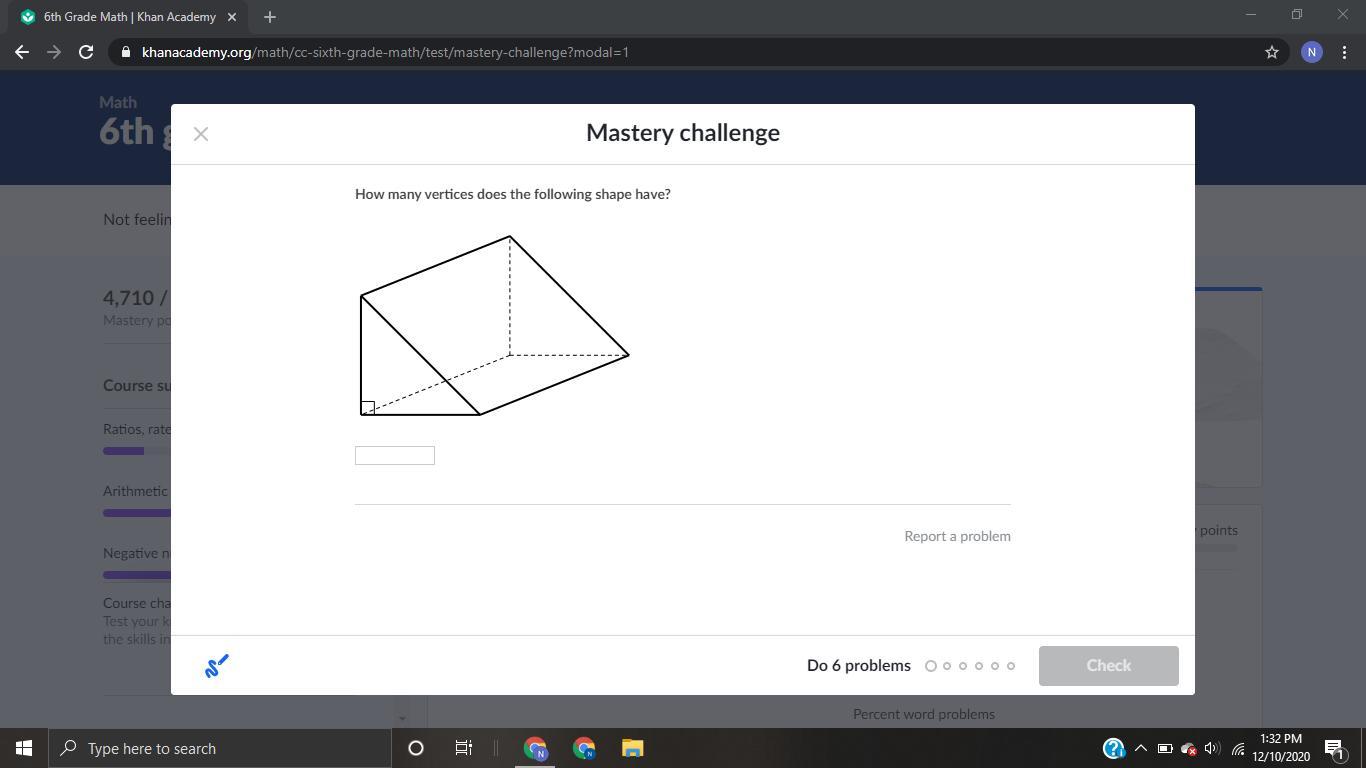Open the Windows Start menu

24,748
